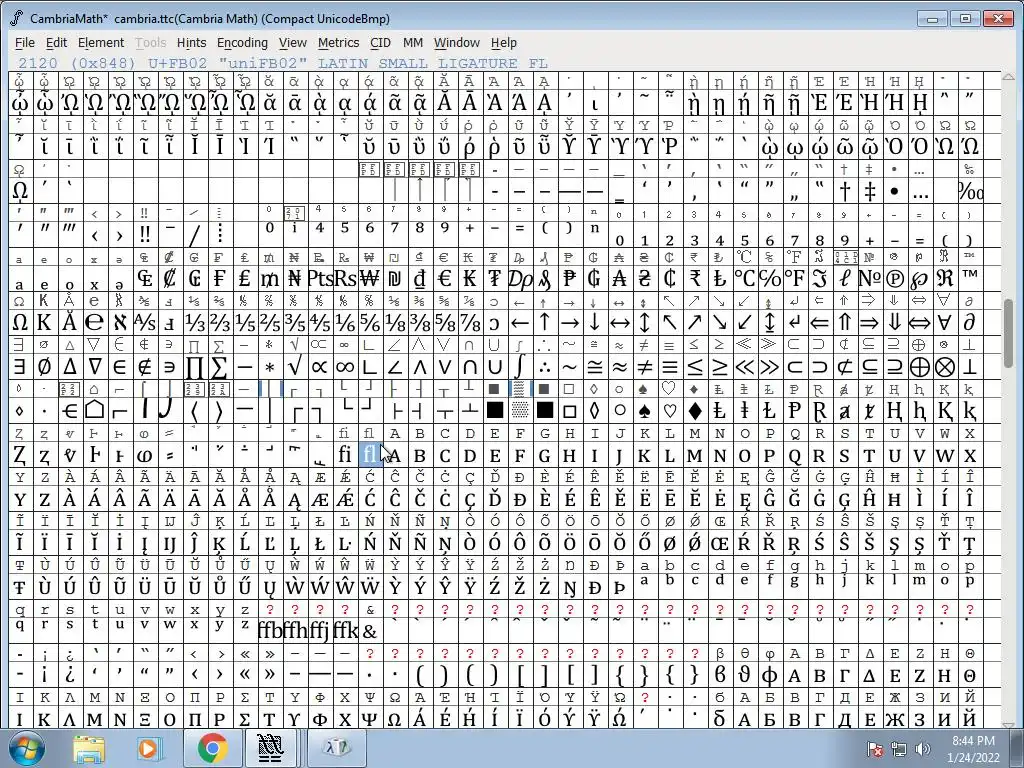Select the double dagger ‡ glyph
The width and height of the screenshot is (1024, 768).
870,191
